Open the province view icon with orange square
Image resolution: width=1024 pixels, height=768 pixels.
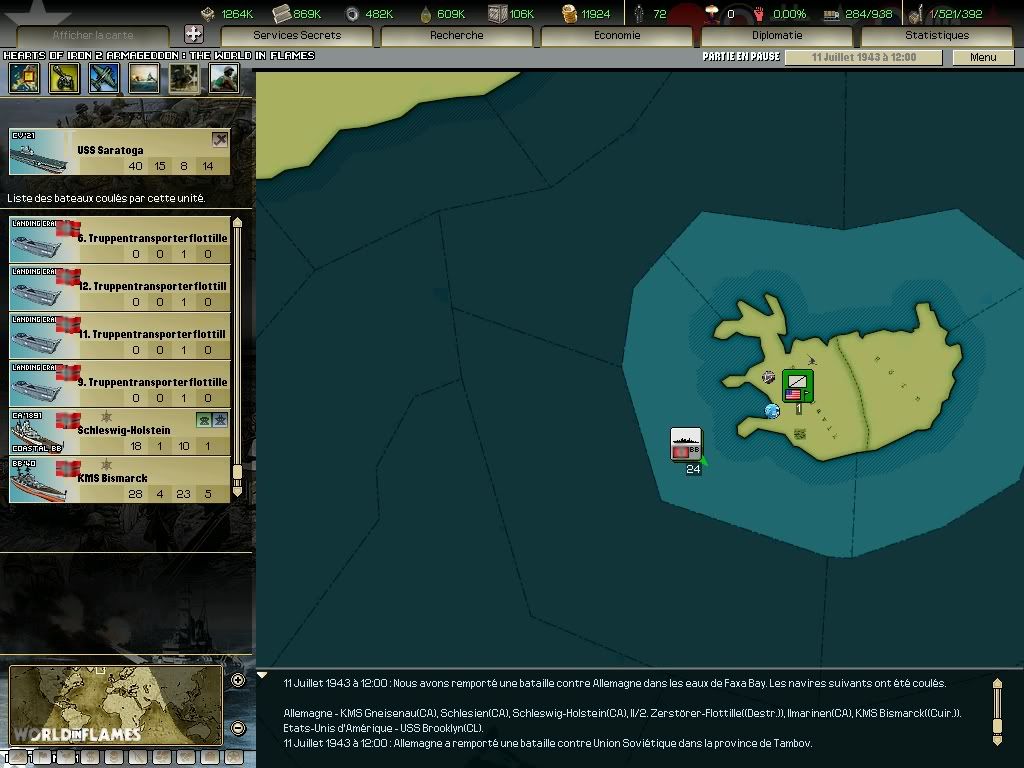coord(24,78)
